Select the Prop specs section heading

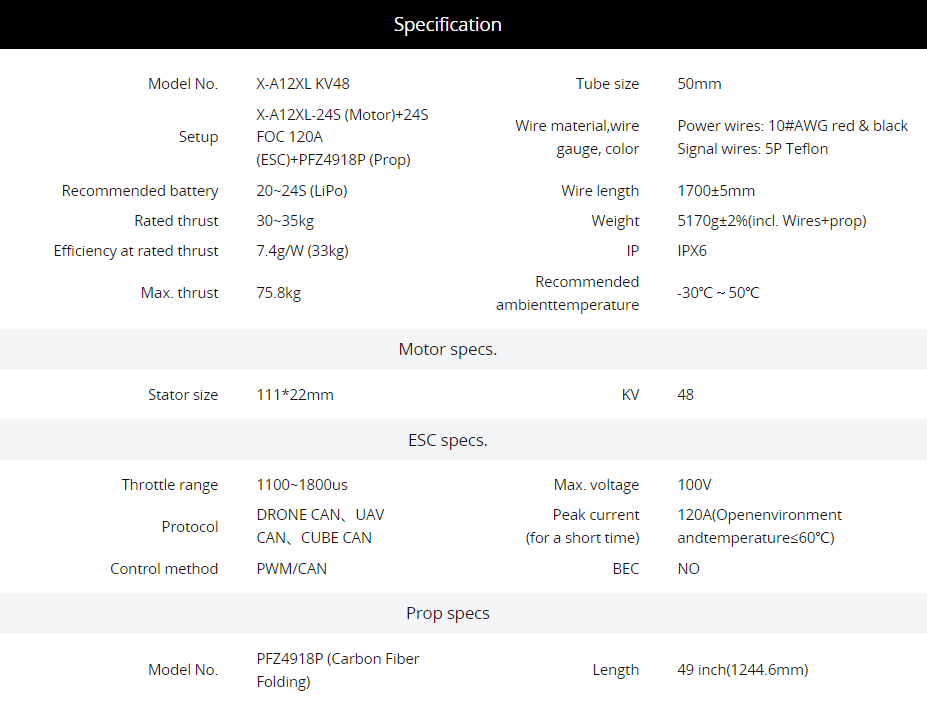(x=448, y=614)
